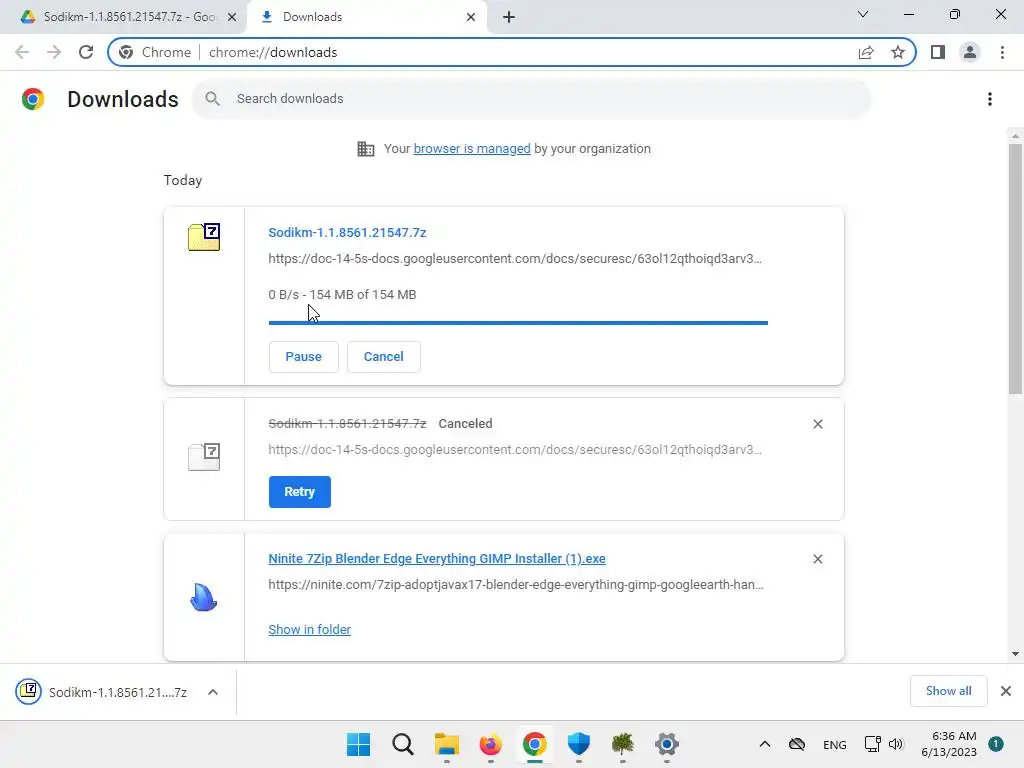Open the browser side panel

(x=938, y=52)
